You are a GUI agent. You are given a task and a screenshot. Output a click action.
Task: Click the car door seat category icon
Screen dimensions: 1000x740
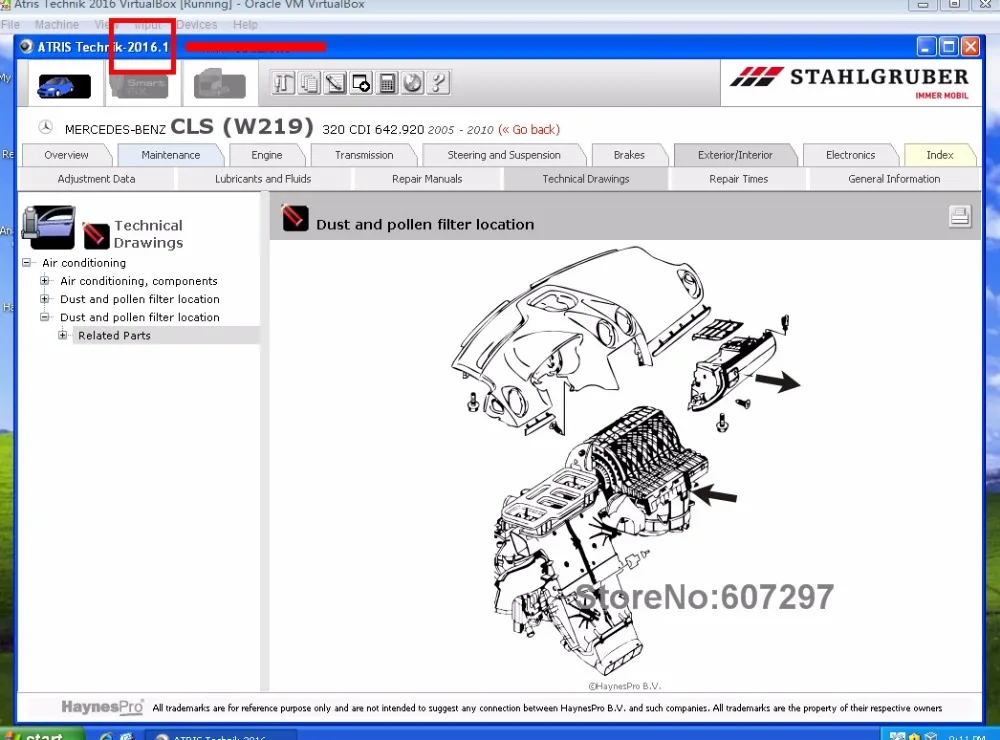(x=48, y=227)
